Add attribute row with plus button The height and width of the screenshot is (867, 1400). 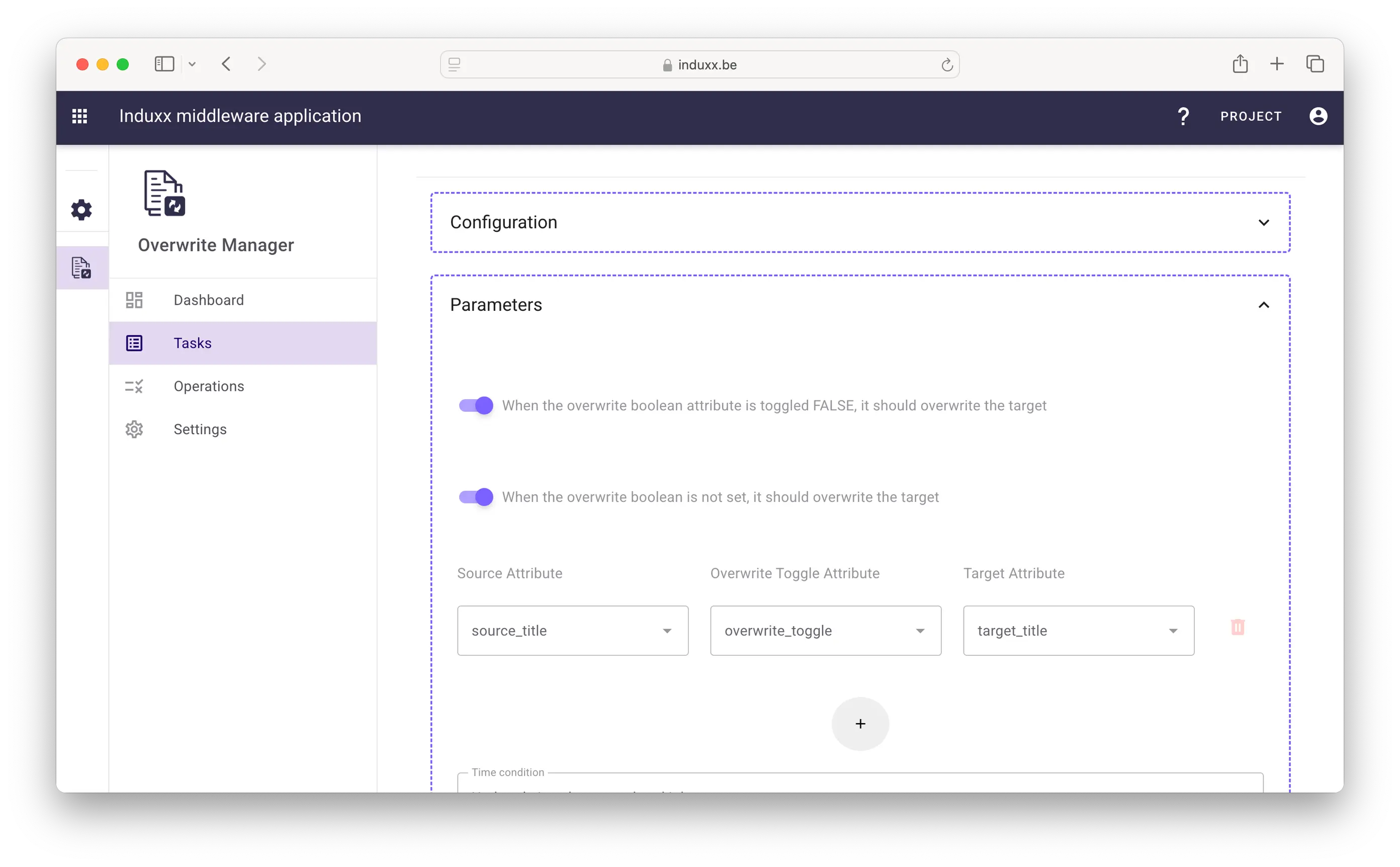[860, 724]
